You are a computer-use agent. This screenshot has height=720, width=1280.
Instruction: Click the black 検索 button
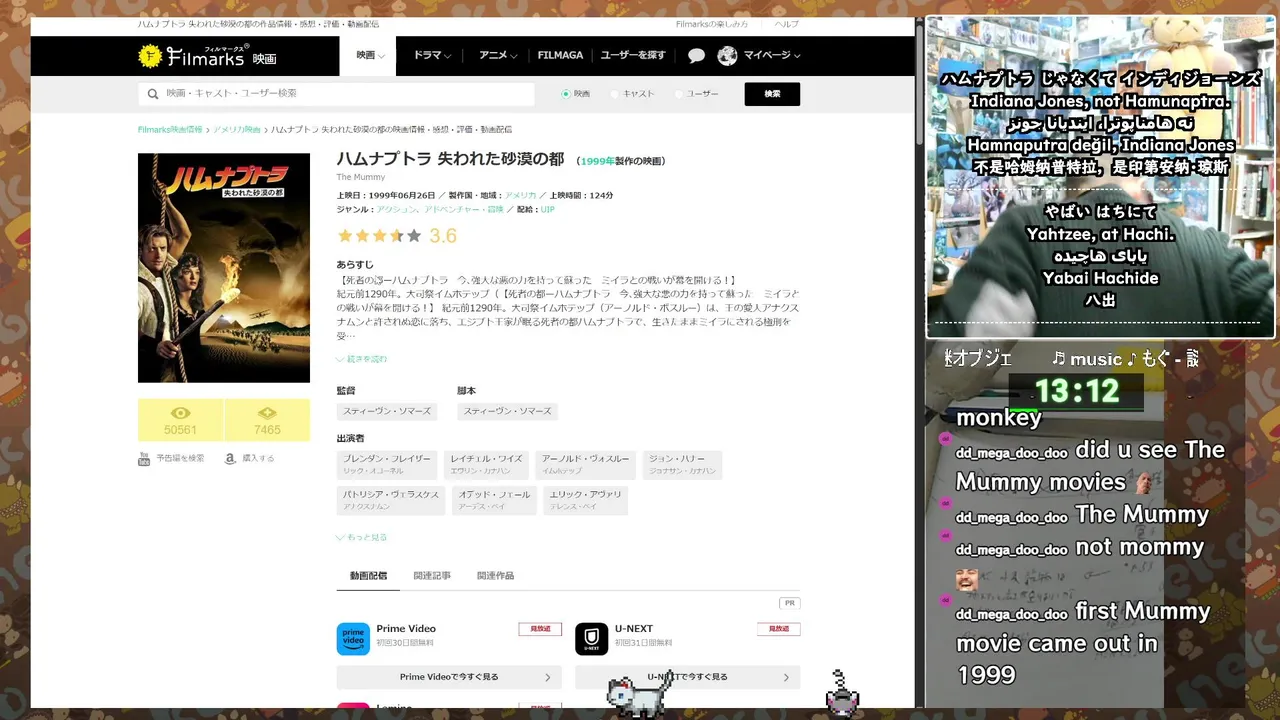point(772,94)
